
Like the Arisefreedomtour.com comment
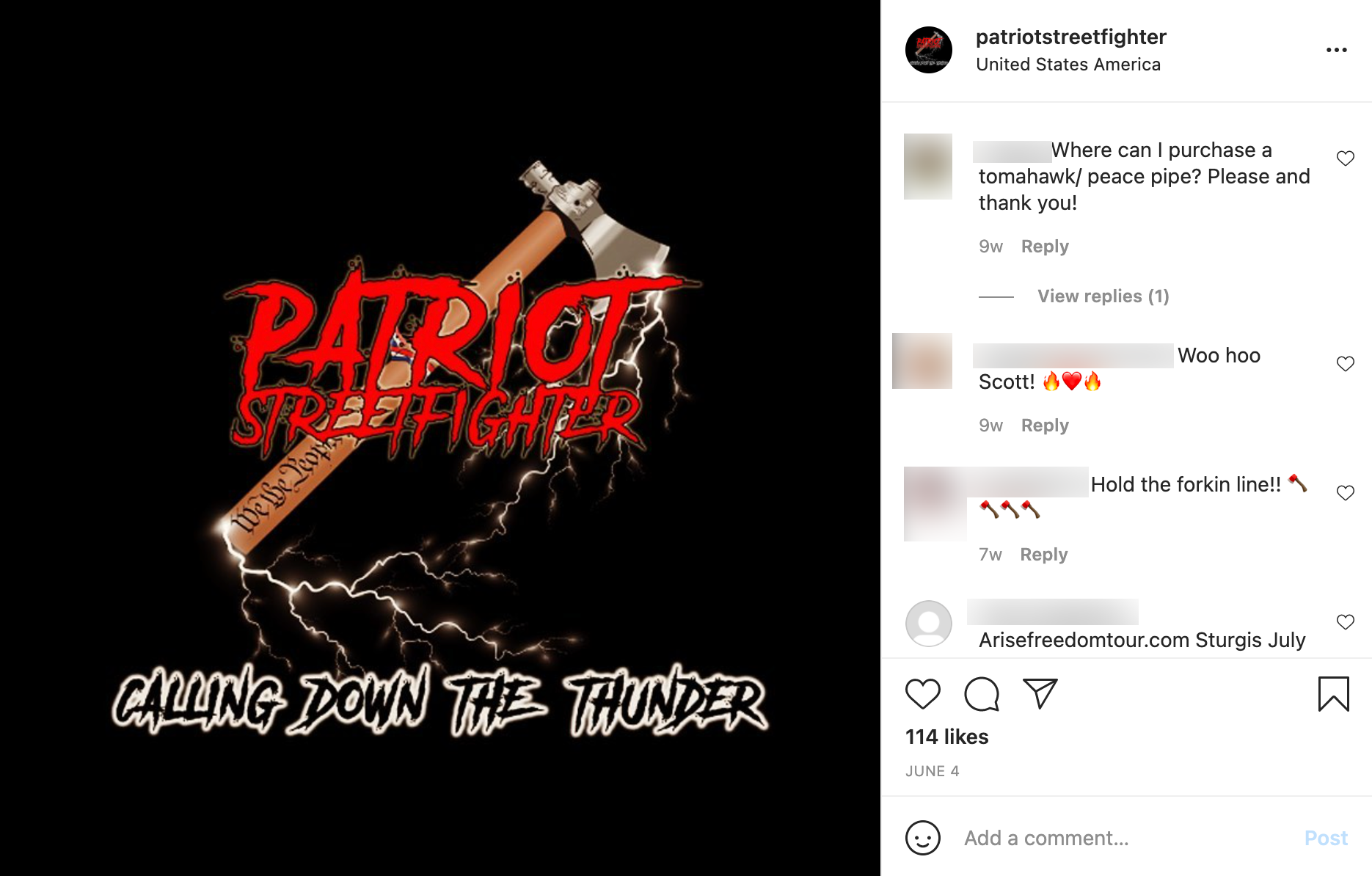[1345, 621]
